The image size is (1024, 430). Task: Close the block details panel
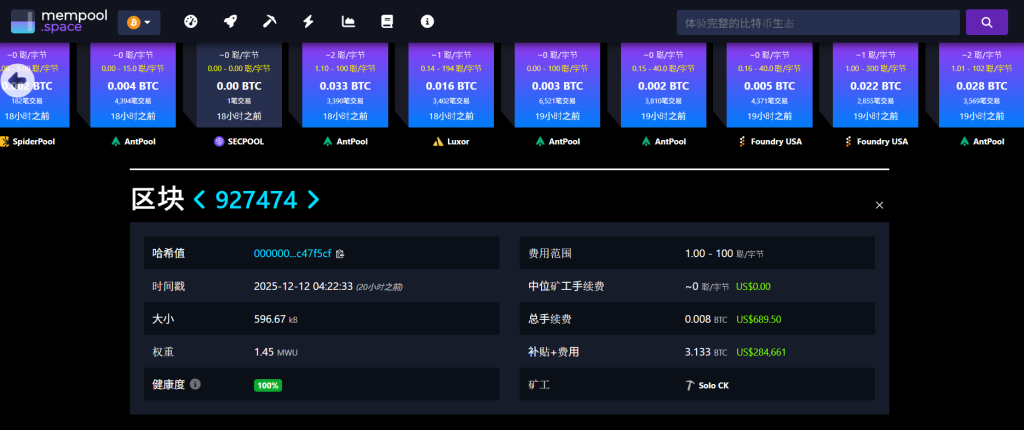tap(879, 205)
